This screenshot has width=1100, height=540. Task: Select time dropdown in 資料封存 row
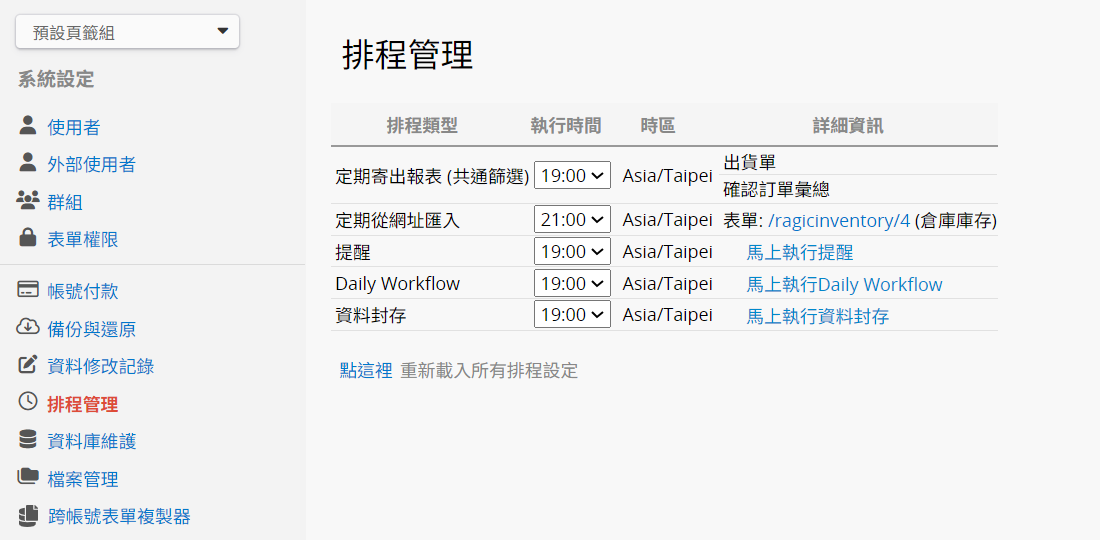572,315
